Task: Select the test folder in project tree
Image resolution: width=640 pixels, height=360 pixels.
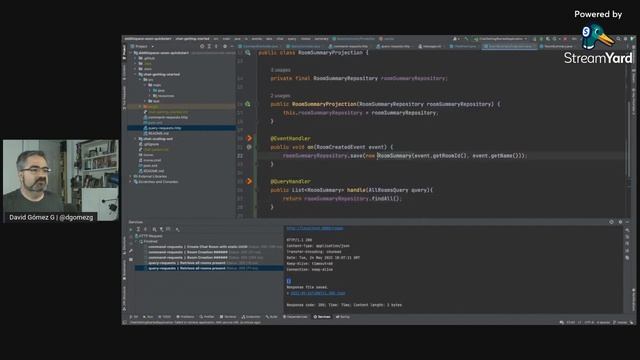Action: (153, 101)
